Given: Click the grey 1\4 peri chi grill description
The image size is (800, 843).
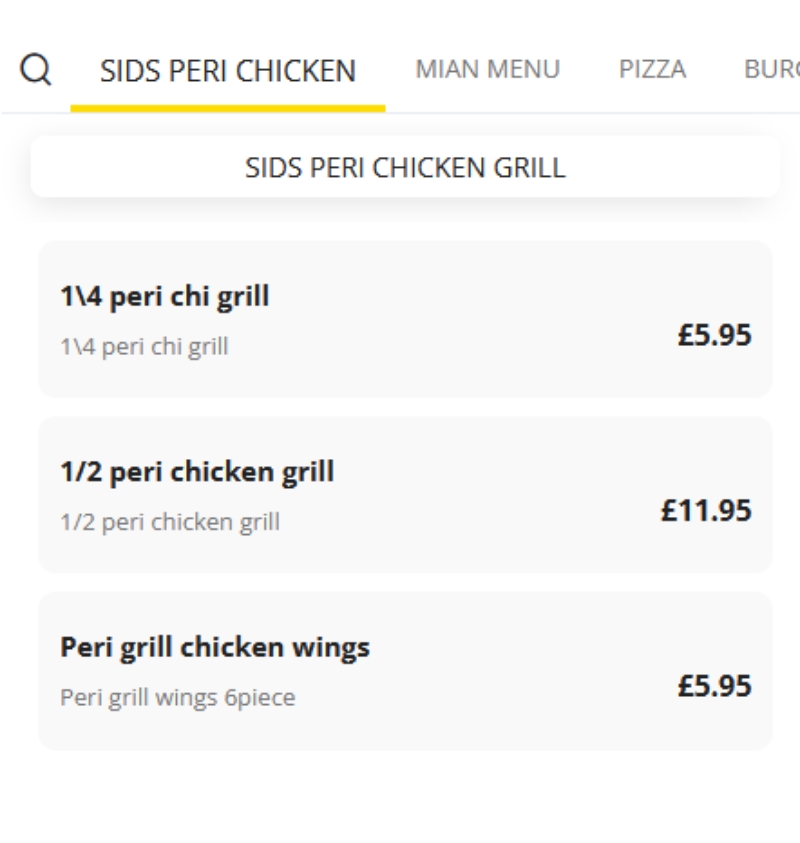Looking at the screenshot, I should (145, 347).
